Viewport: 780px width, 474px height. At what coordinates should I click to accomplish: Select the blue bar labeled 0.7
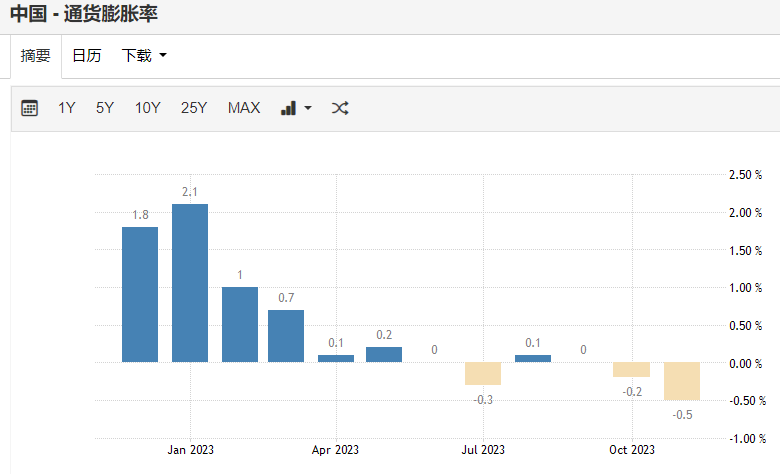point(286,335)
